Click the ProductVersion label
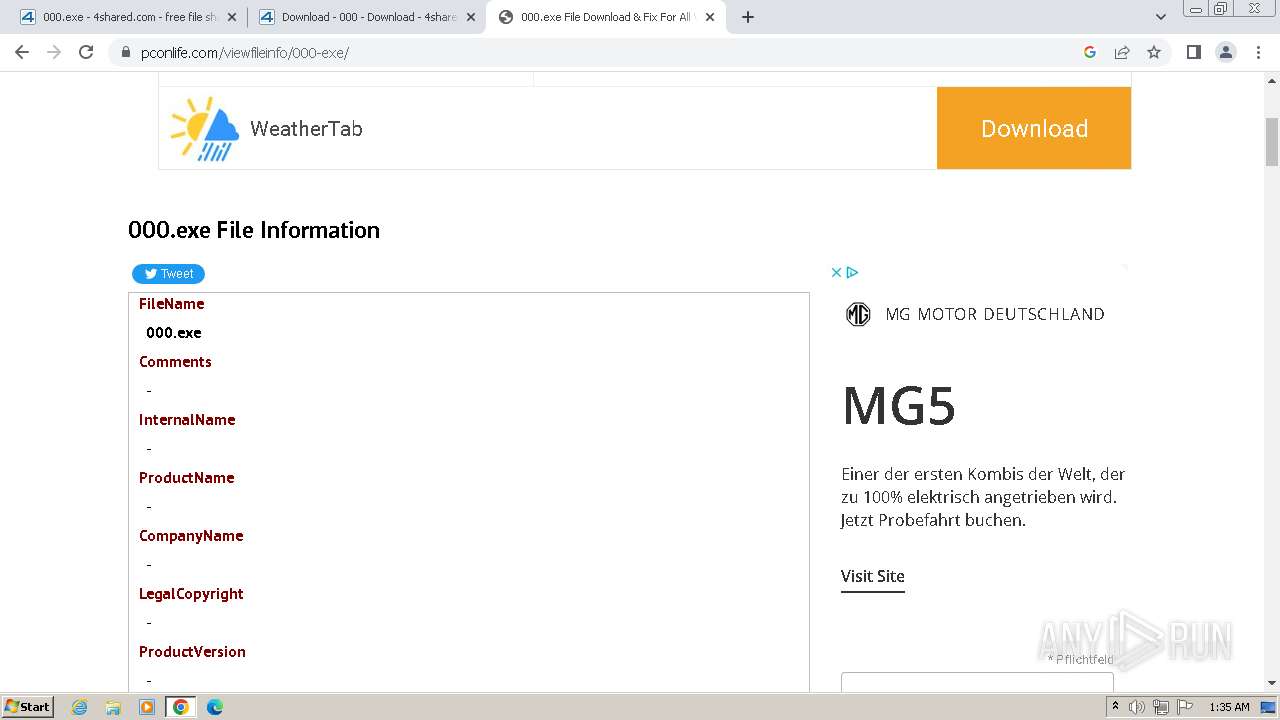Screen dimensions: 1280x720 [x=192, y=652]
